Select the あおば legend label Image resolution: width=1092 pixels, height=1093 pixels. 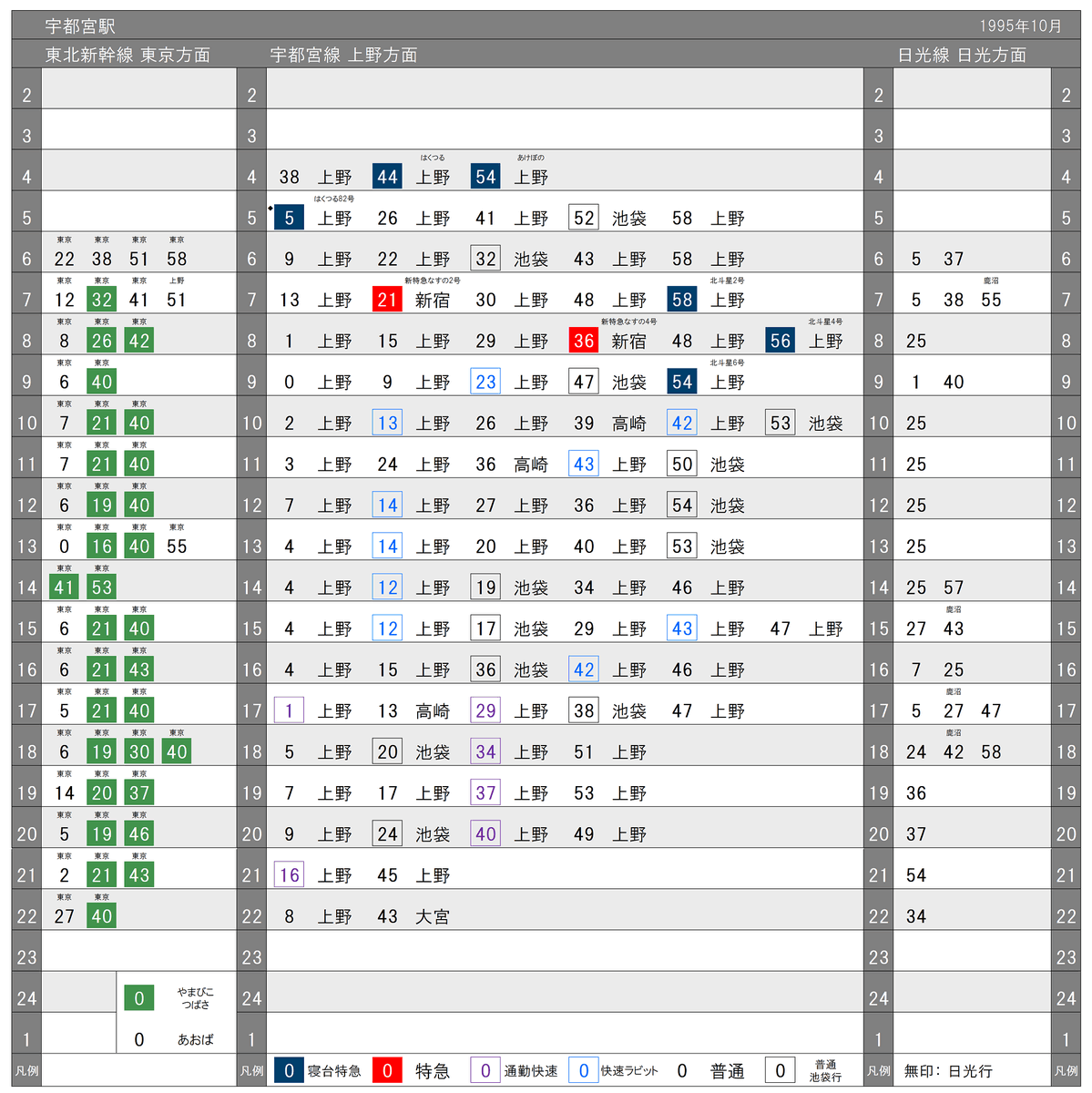[195, 1039]
